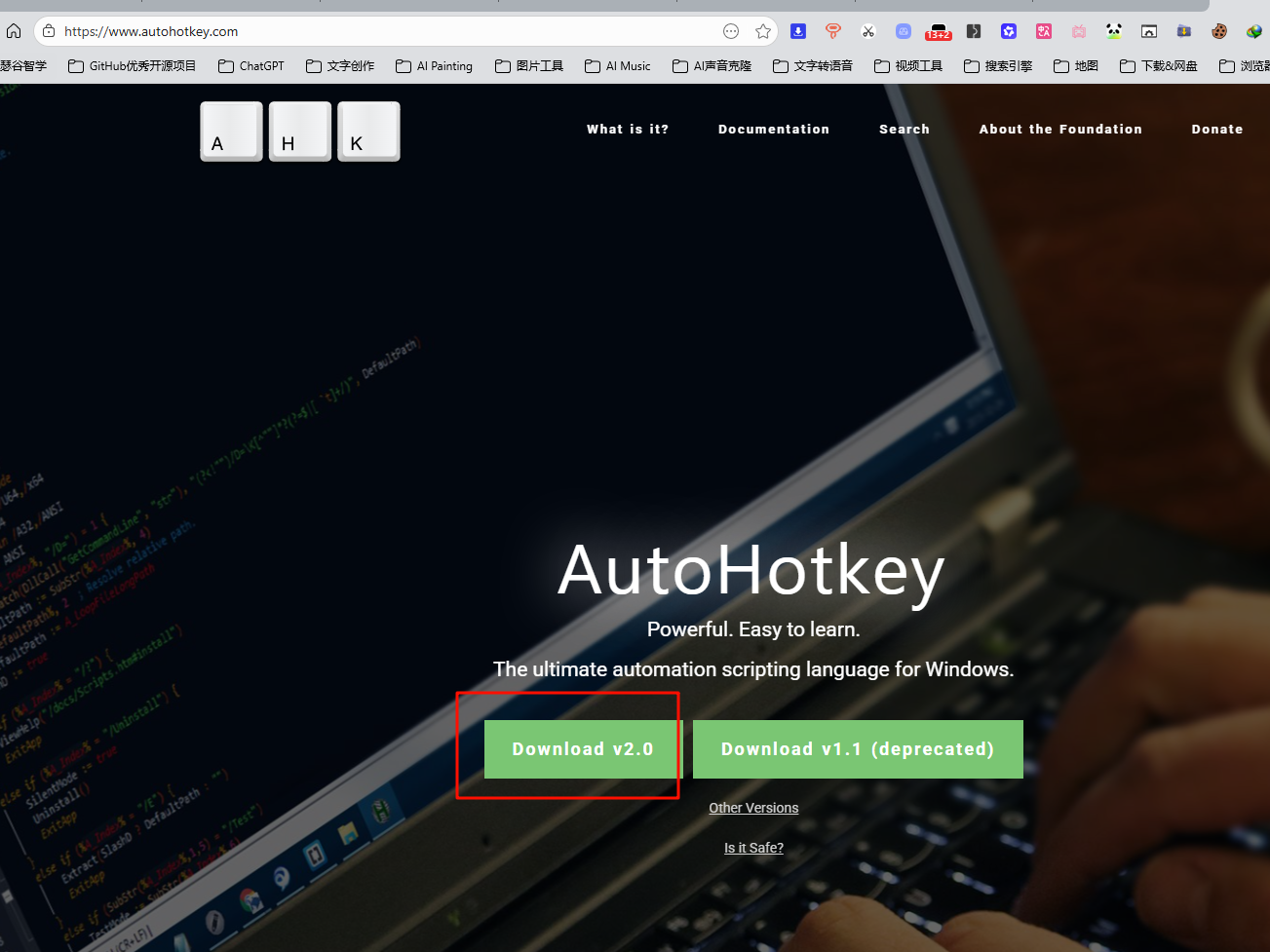Open the ChatGPT bookmark folder
The height and width of the screenshot is (952, 1270).
[x=251, y=66]
